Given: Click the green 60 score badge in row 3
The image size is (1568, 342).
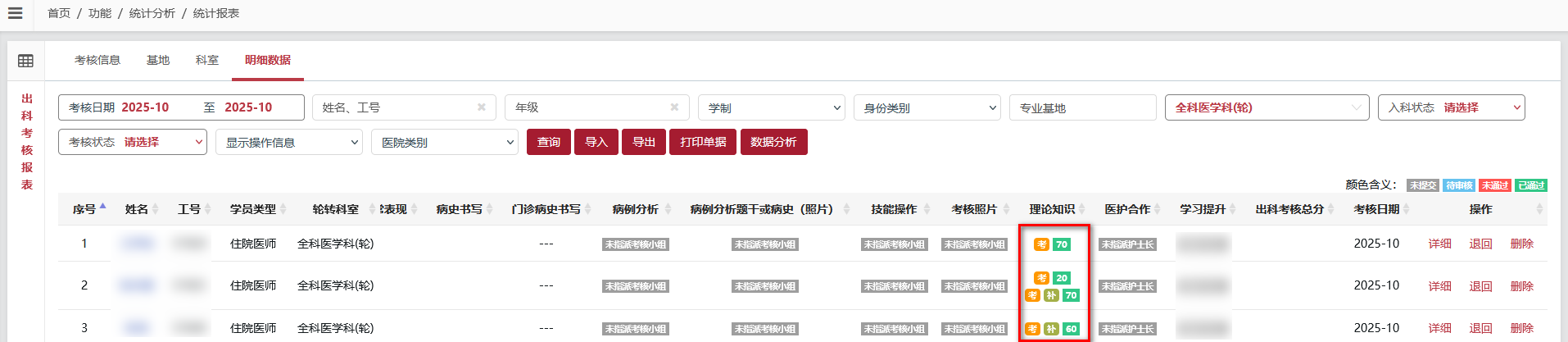Looking at the screenshot, I should 1072,329.
